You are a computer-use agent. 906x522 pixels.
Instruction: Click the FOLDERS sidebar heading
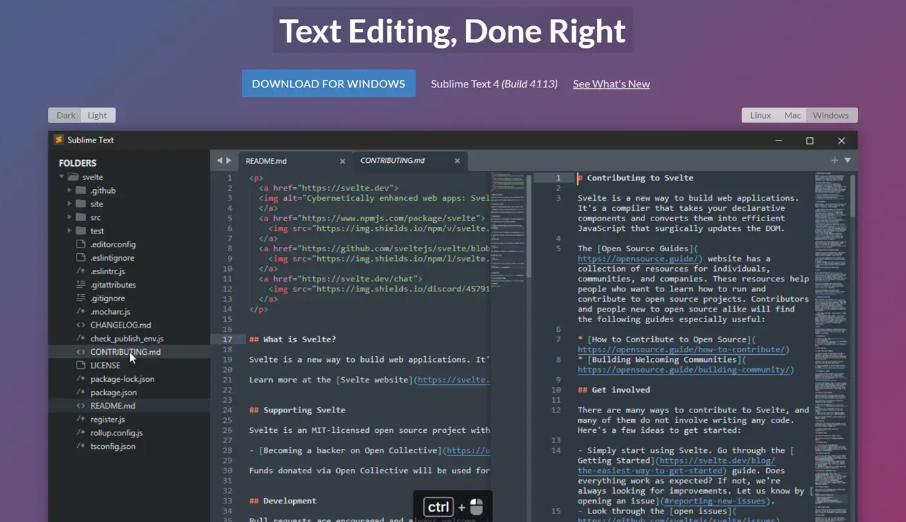pos(77,163)
